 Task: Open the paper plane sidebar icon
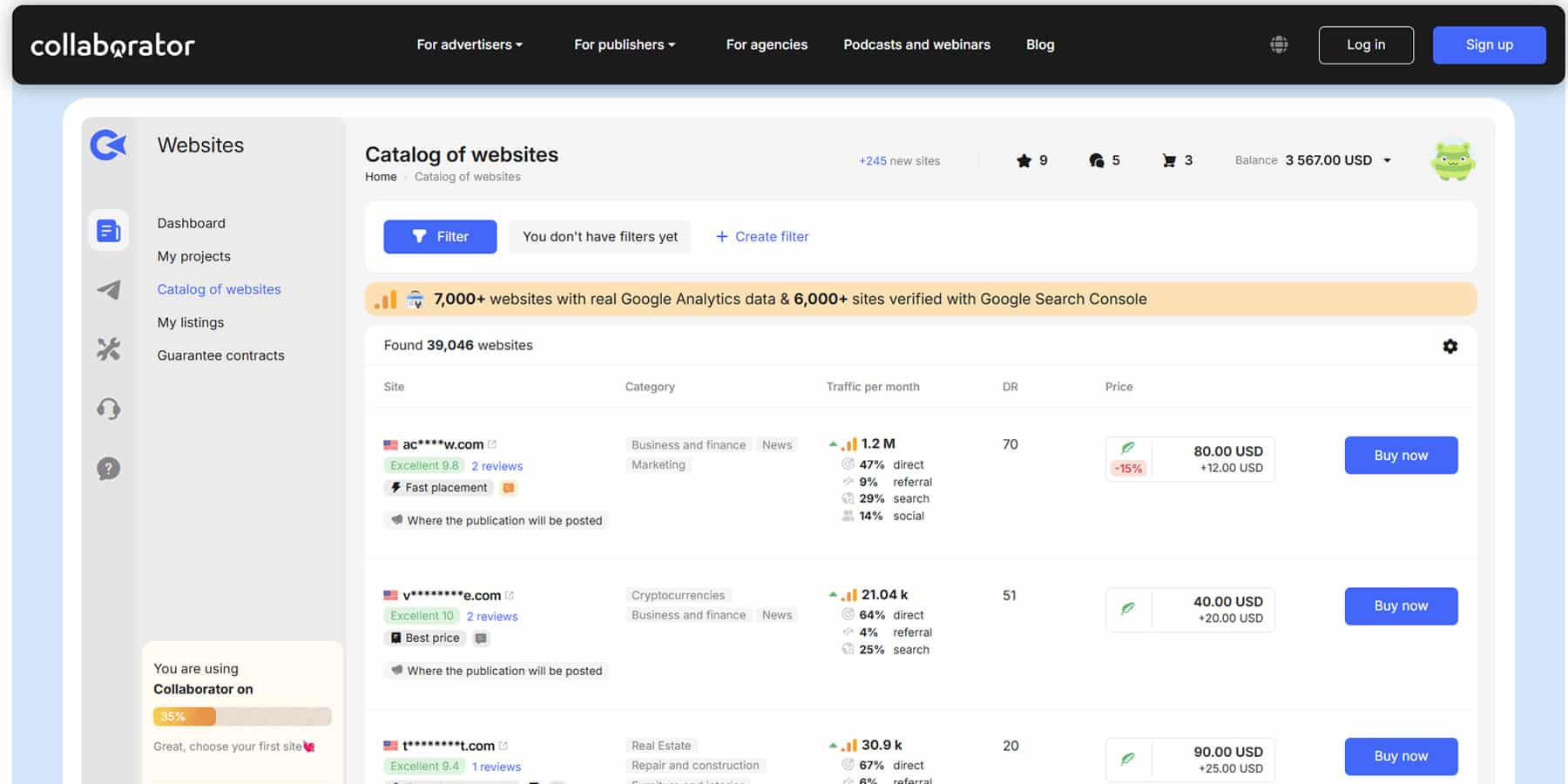109,290
